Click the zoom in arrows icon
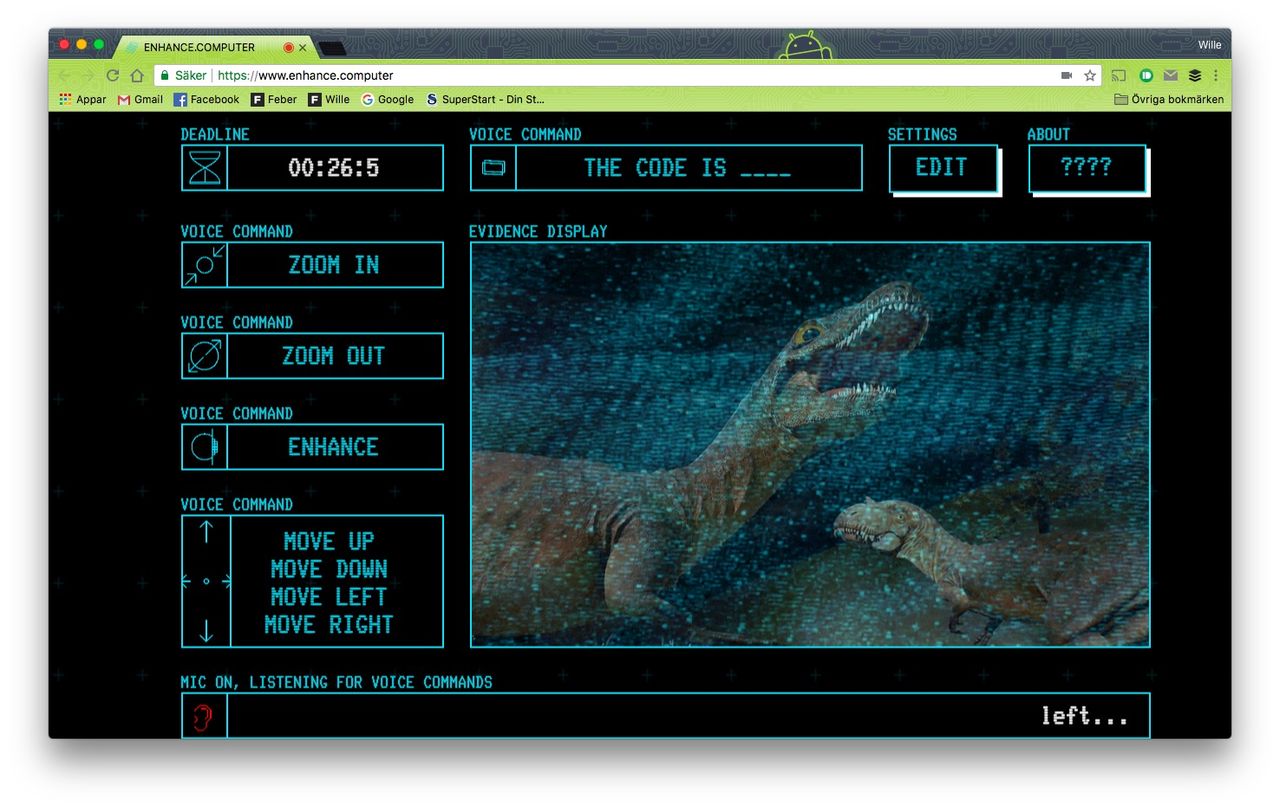Image resolution: width=1280 pixels, height=808 pixels. coord(205,265)
